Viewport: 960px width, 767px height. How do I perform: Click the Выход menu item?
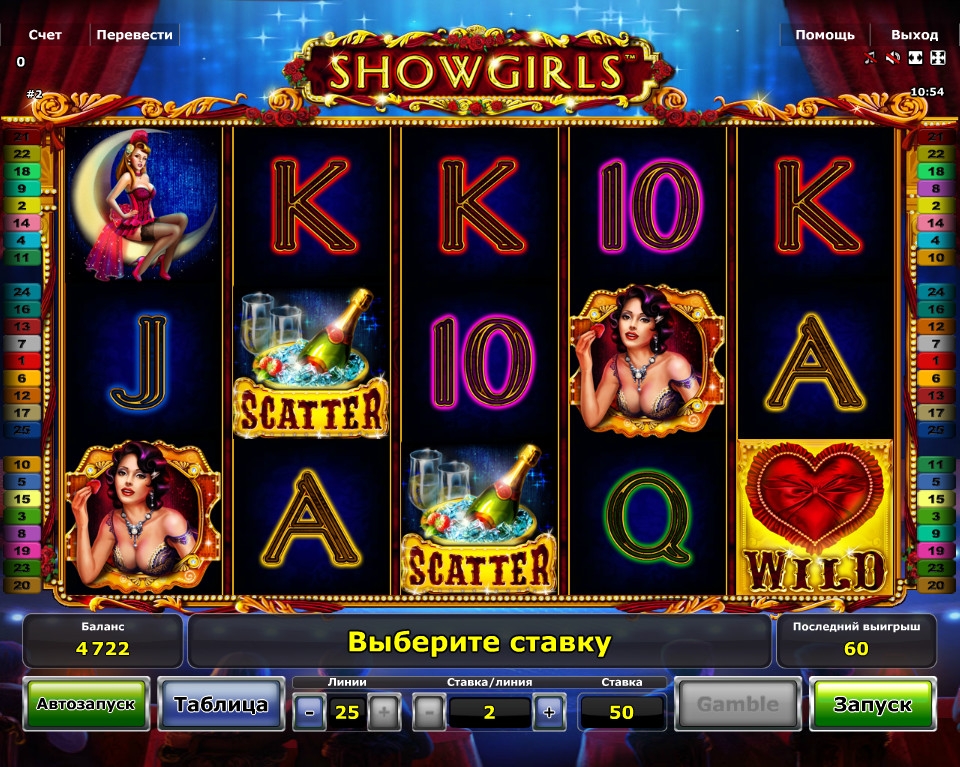coord(914,35)
